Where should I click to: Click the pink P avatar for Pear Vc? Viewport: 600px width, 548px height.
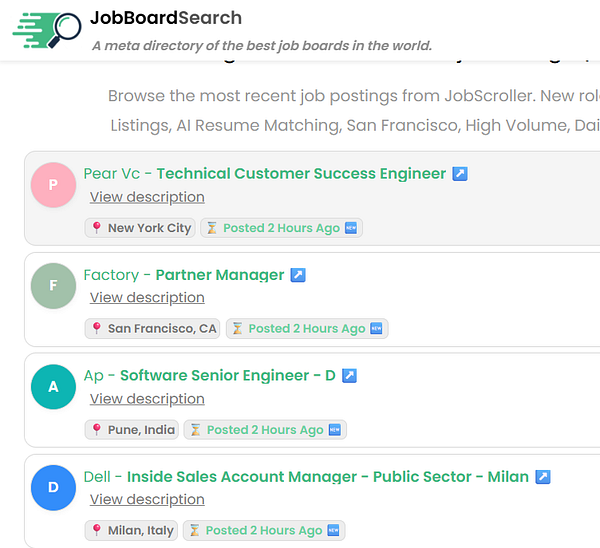[53, 185]
